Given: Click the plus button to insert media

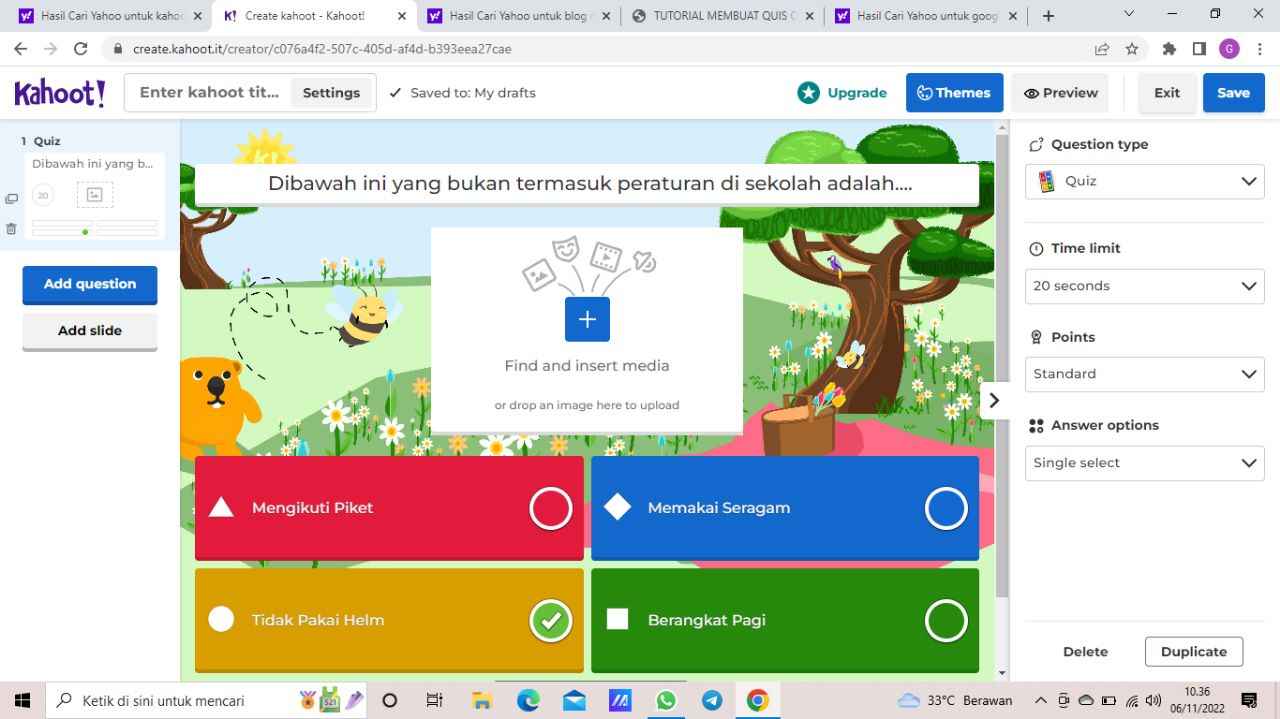Looking at the screenshot, I should pyautogui.click(x=587, y=319).
